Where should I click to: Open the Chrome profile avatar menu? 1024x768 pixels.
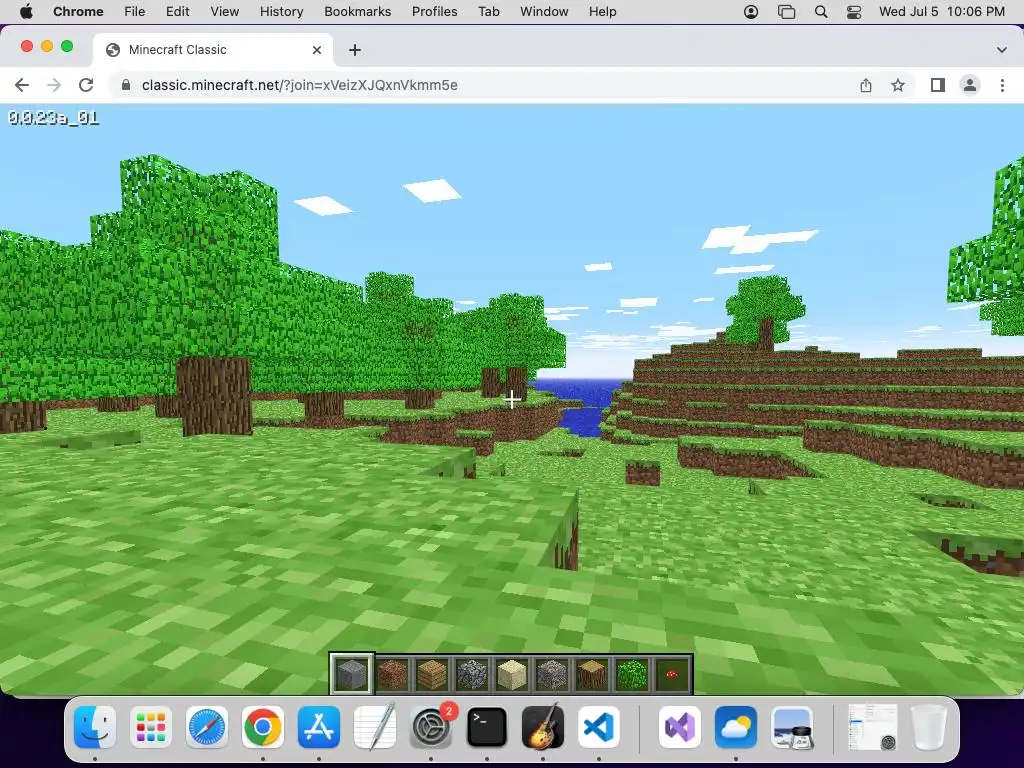(970, 85)
